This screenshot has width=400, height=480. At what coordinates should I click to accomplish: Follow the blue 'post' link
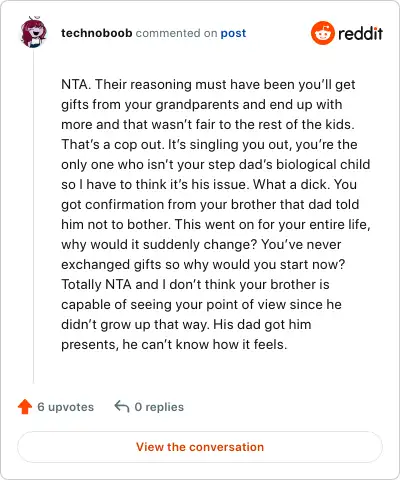[233, 33]
